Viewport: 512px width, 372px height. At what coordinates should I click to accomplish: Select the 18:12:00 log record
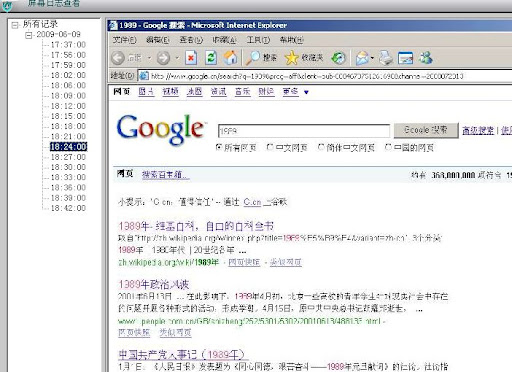68,106
